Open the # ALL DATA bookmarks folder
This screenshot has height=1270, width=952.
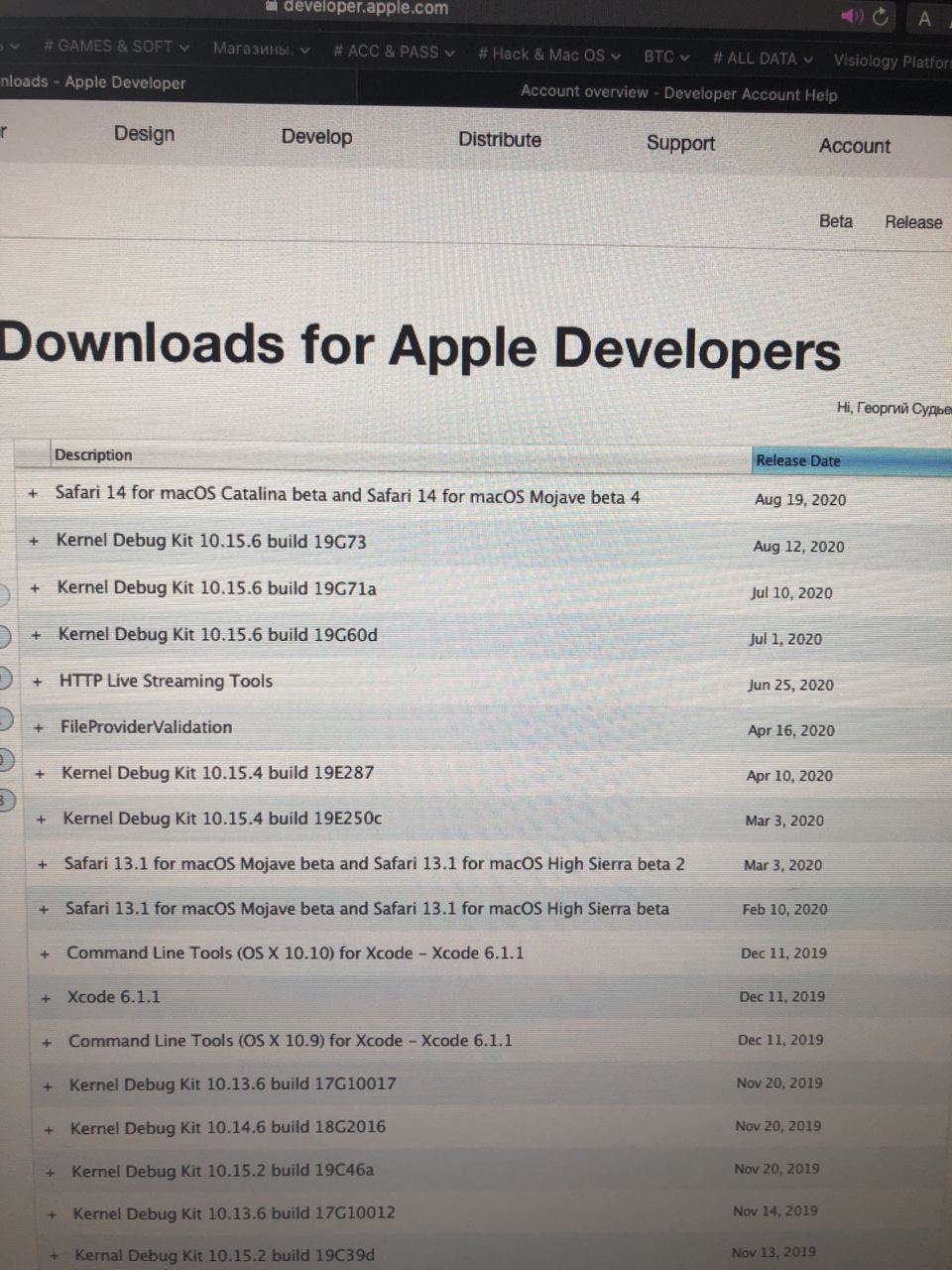tap(763, 59)
